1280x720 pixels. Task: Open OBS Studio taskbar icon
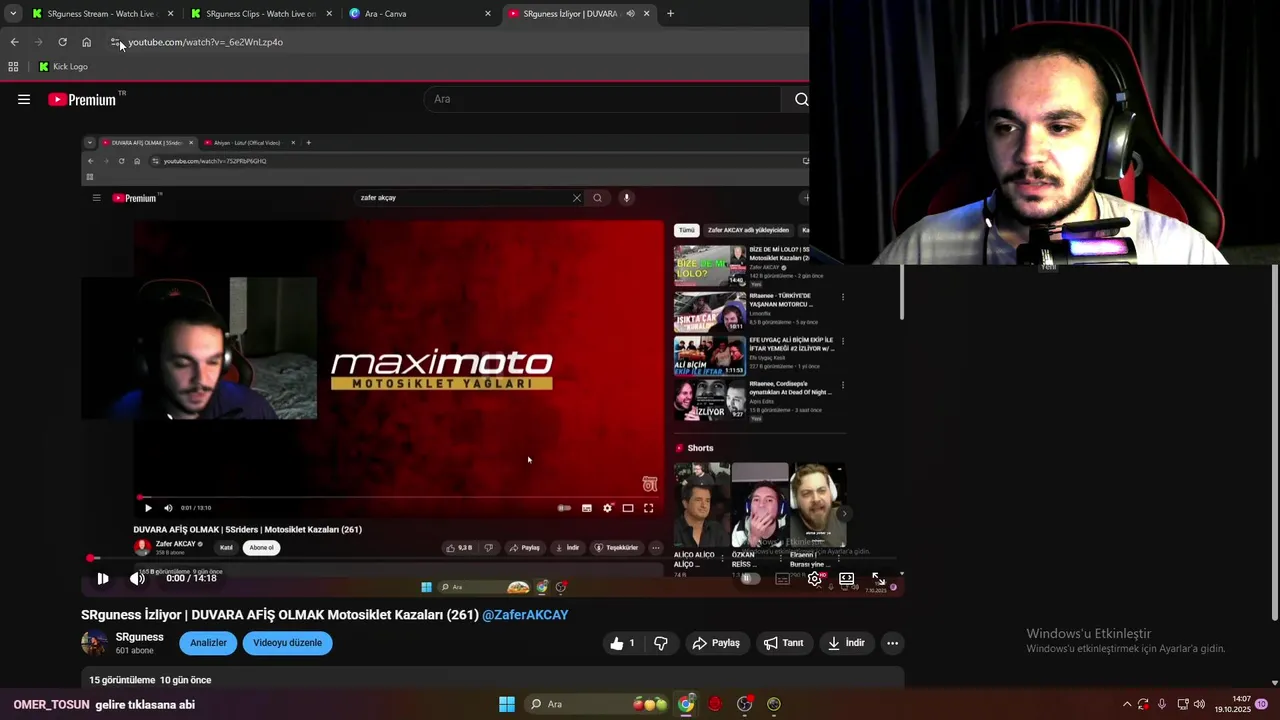744,704
